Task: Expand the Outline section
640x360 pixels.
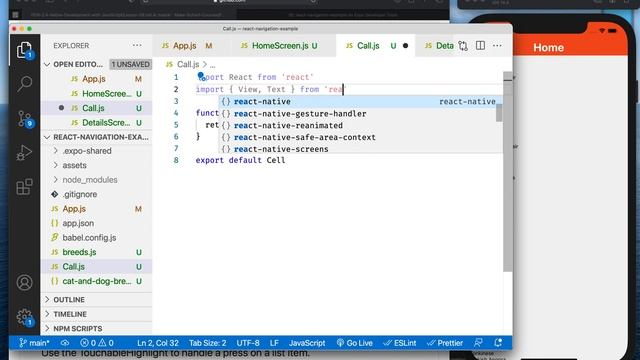Action: point(96,300)
